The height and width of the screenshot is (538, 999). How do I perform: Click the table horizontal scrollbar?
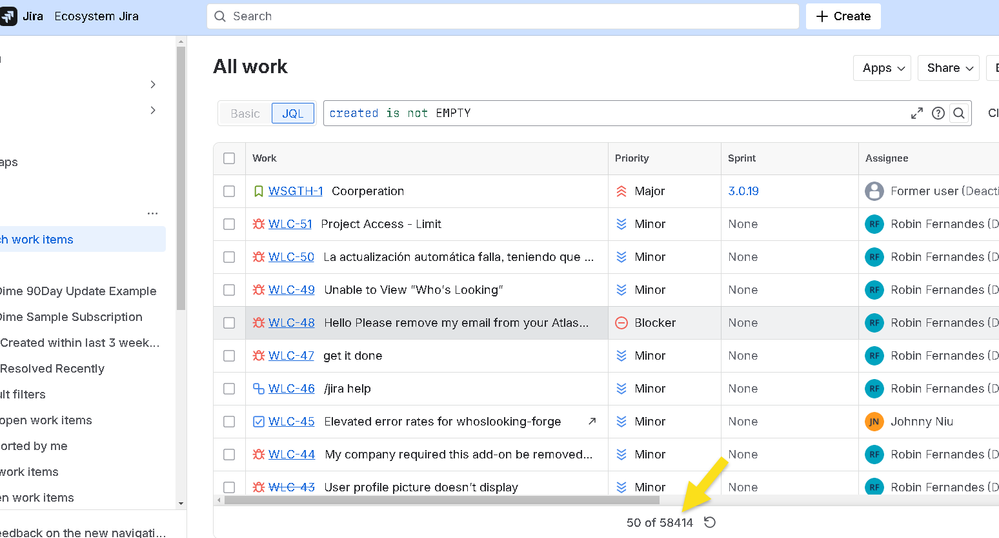442,500
